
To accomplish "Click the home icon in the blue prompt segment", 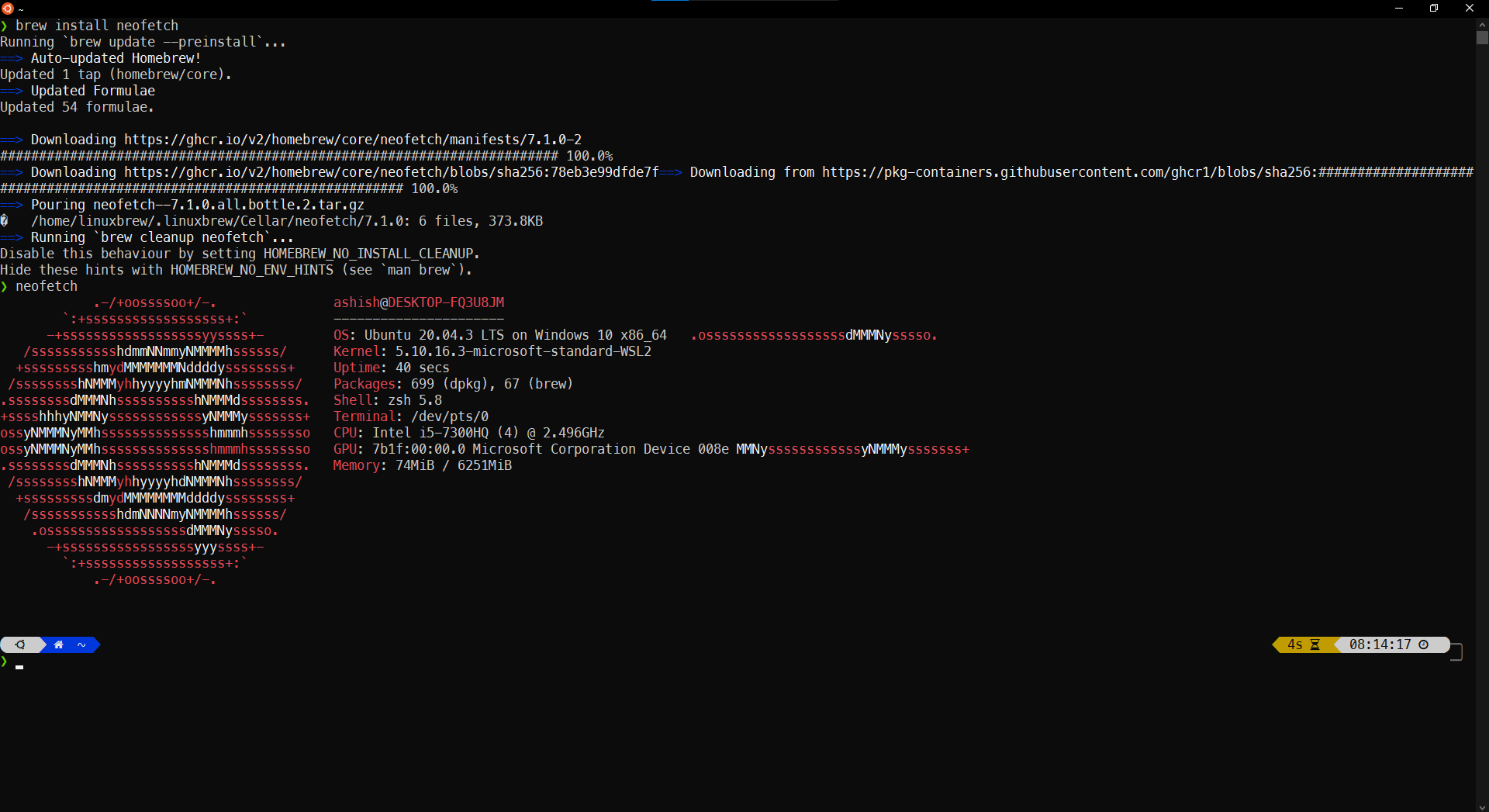I will point(57,644).
